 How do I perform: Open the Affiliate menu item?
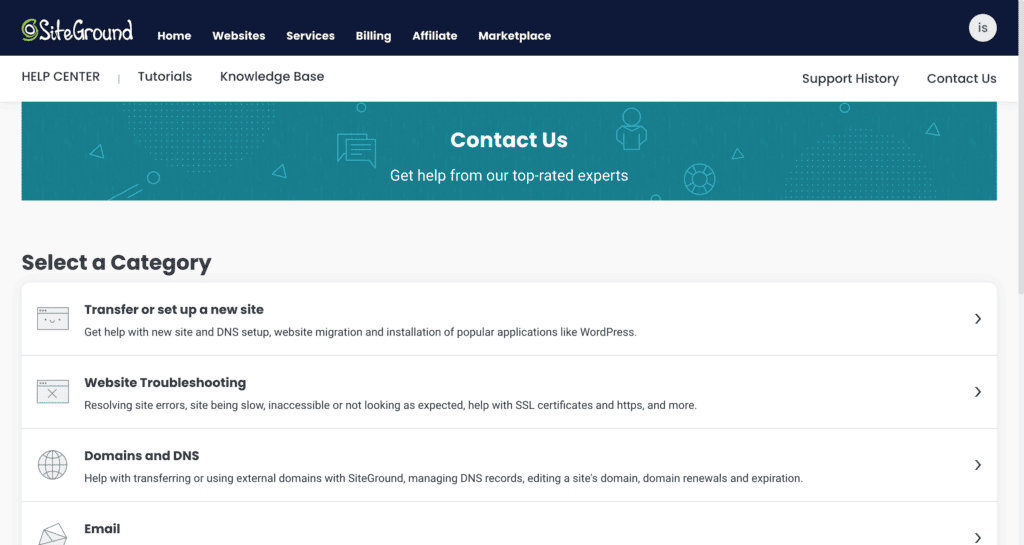pyautogui.click(x=434, y=36)
